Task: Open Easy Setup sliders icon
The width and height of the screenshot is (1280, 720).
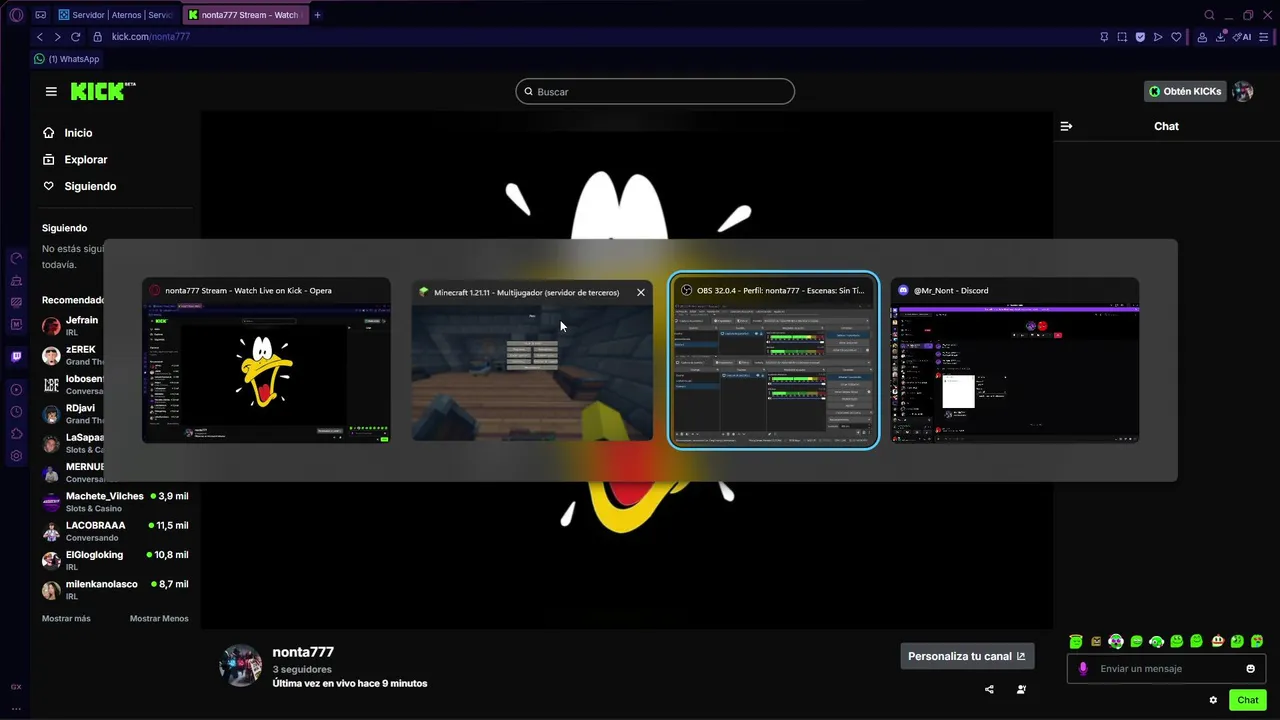Action: (x=1265, y=37)
